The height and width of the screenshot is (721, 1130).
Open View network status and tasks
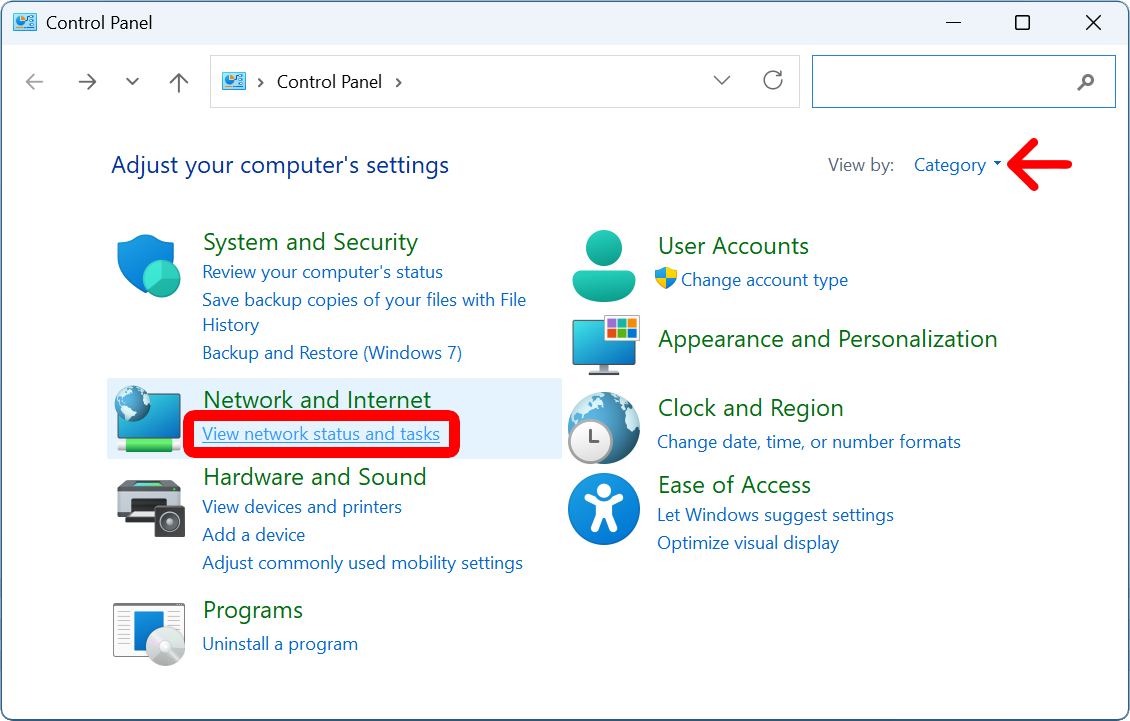coord(321,434)
